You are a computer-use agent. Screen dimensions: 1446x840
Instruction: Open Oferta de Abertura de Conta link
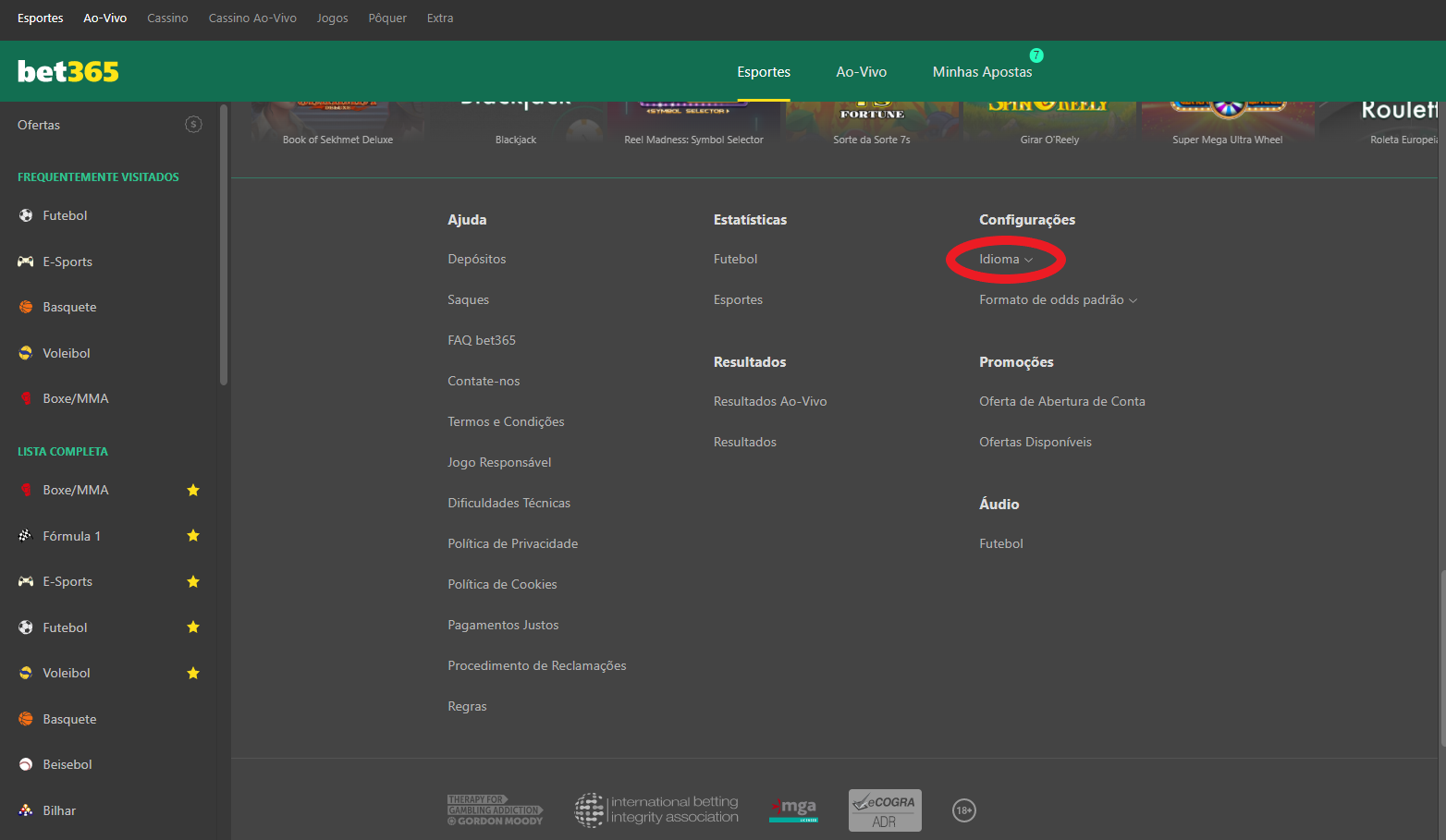pos(1062,401)
